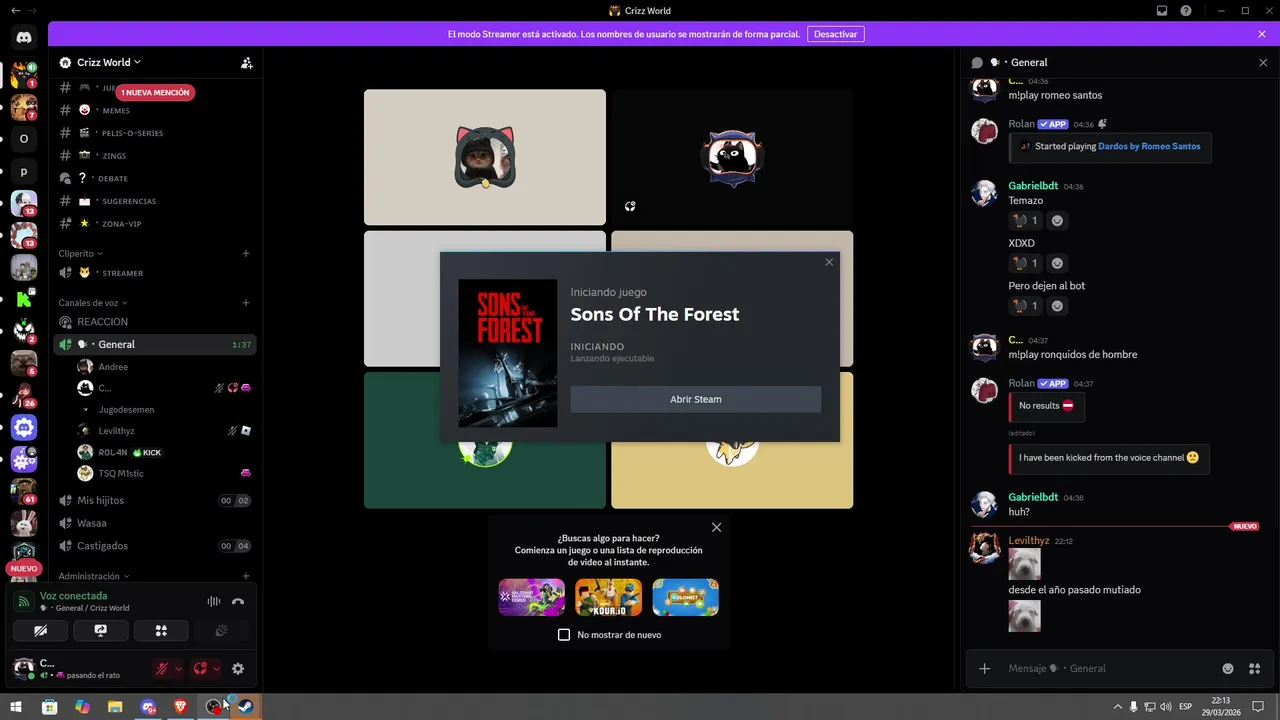Select the General voice channel
The height and width of the screenshot is (720, 1280).
(155, 344)
